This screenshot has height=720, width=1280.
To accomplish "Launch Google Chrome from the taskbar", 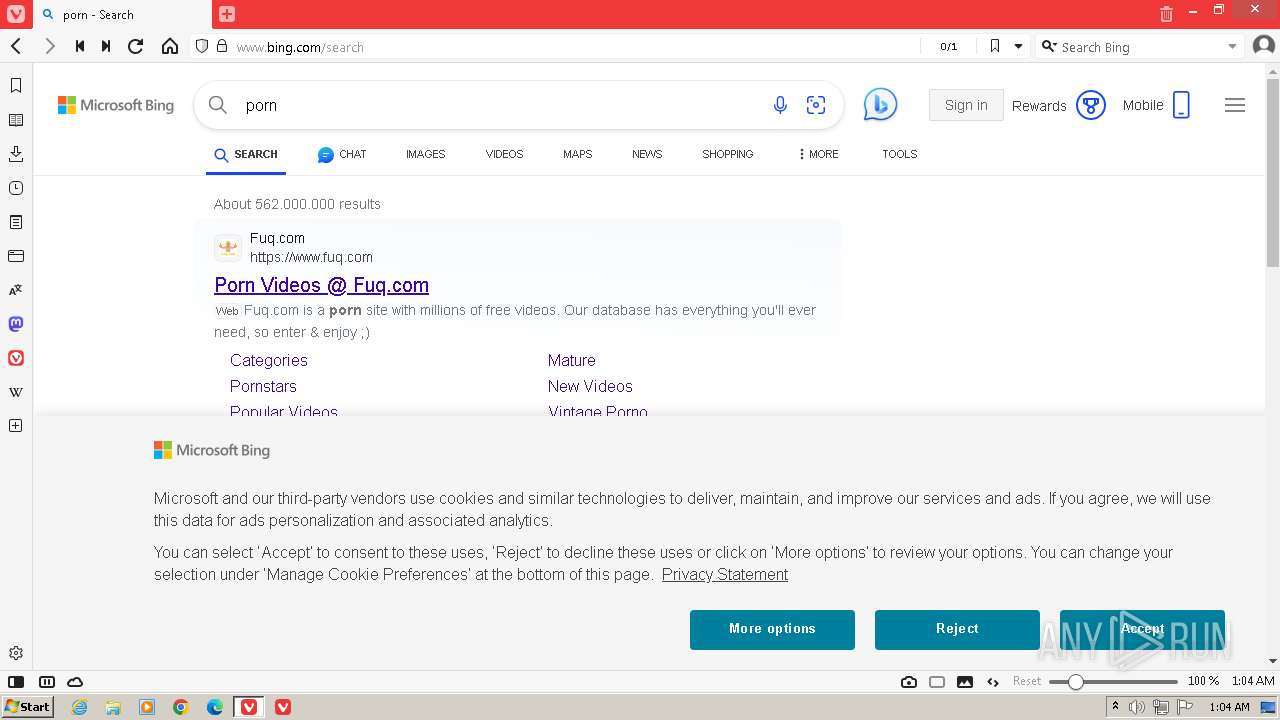I will pyautogui.click(x=181, y=707).
